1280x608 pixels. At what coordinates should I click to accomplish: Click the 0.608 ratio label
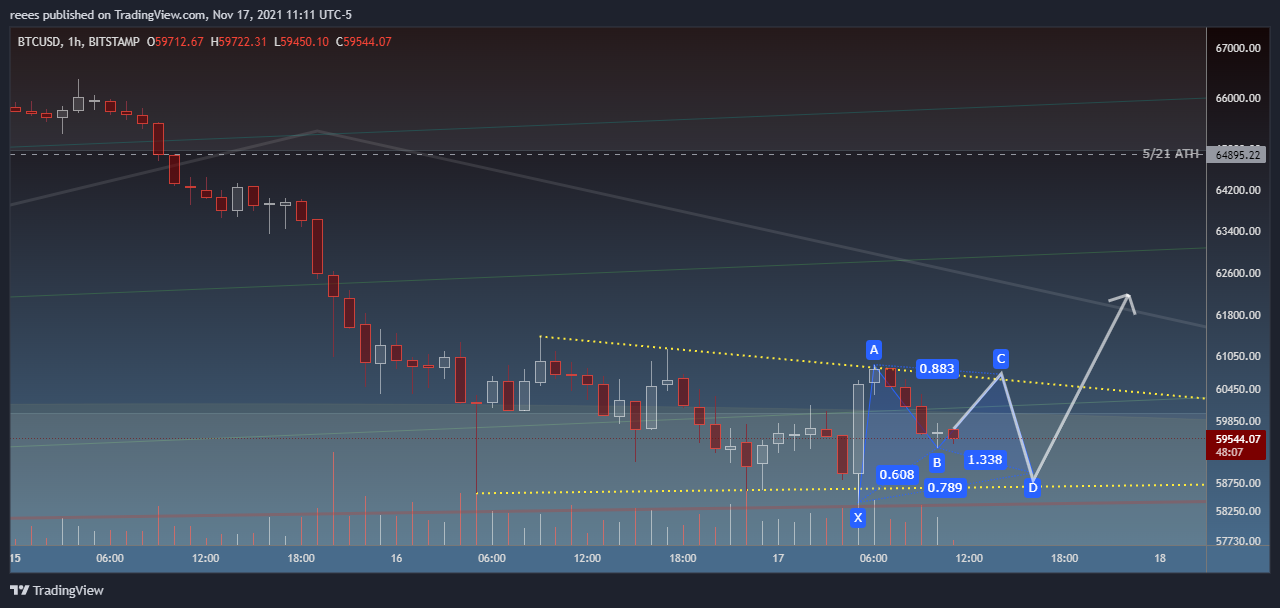pos(897,475)
